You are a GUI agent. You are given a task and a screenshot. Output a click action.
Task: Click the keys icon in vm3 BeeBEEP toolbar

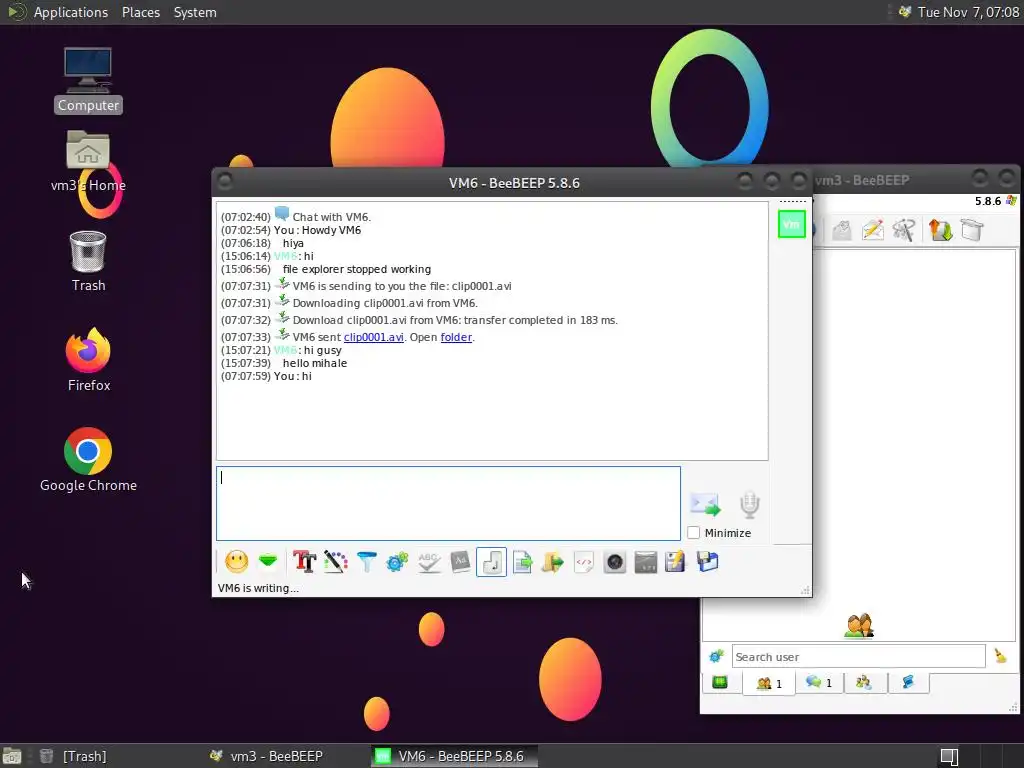[904, 230]
